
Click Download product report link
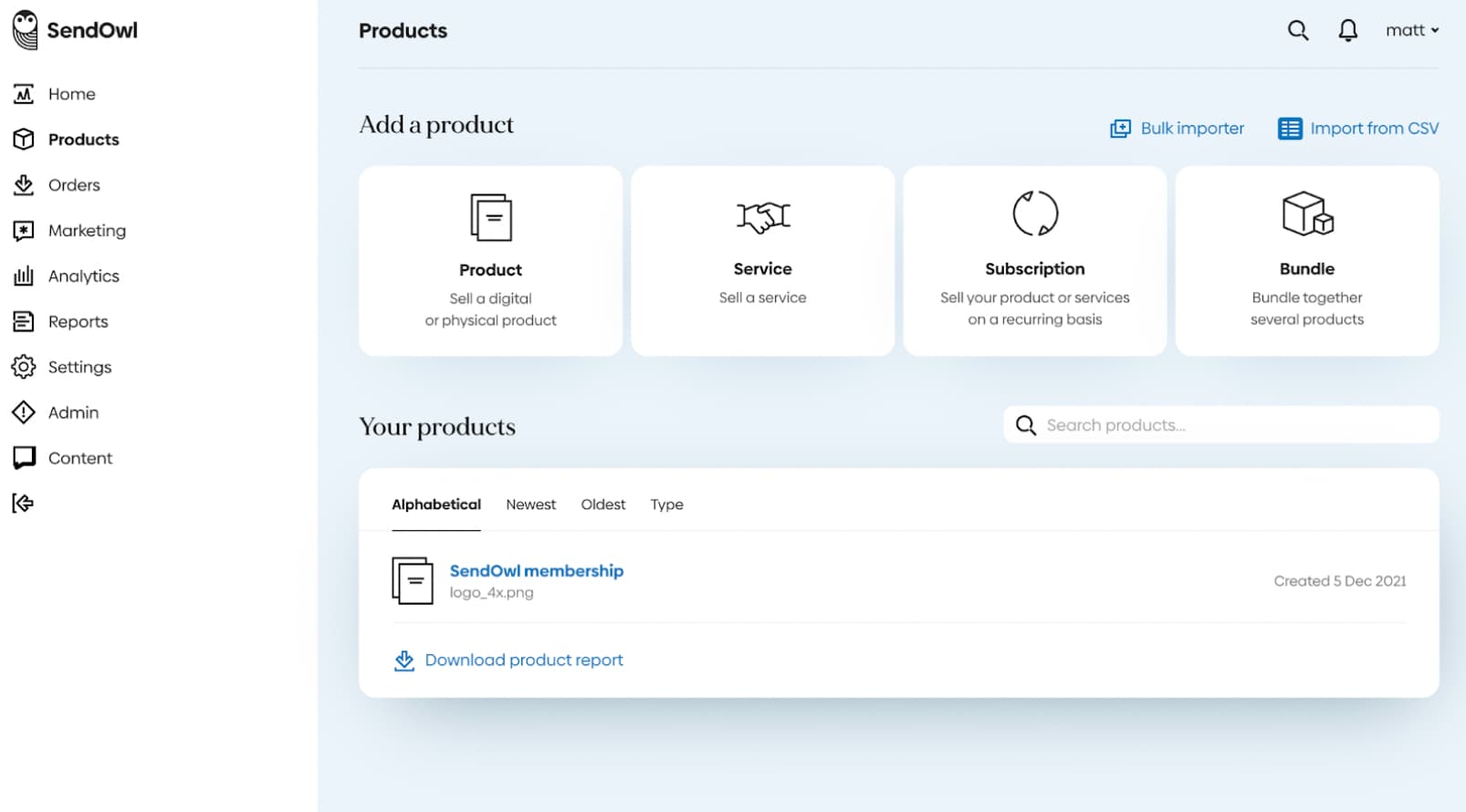(523, 660)
